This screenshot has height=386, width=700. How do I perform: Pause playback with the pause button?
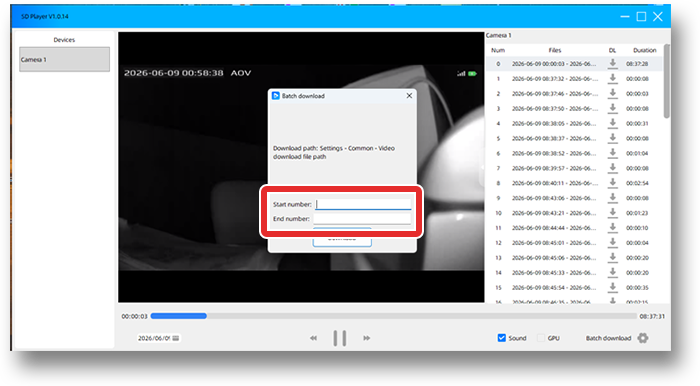click(x=340, y=338)
